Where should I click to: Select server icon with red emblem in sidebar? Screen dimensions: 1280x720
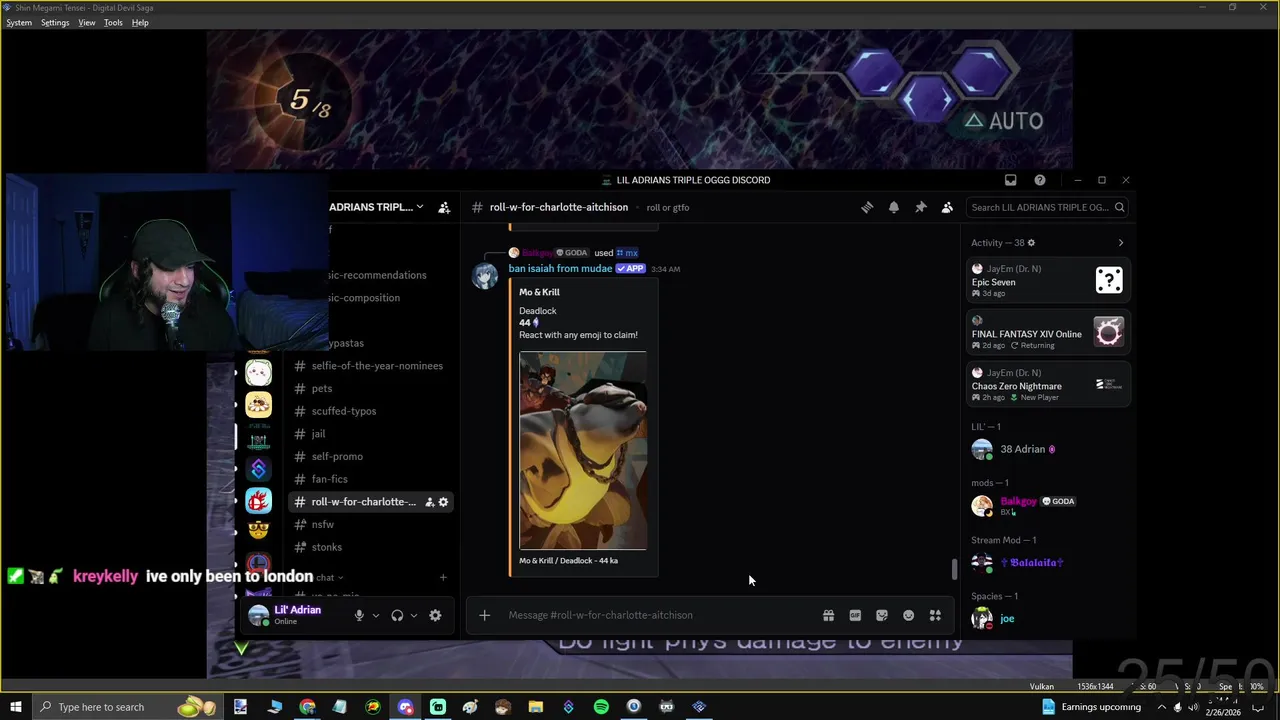259,501
